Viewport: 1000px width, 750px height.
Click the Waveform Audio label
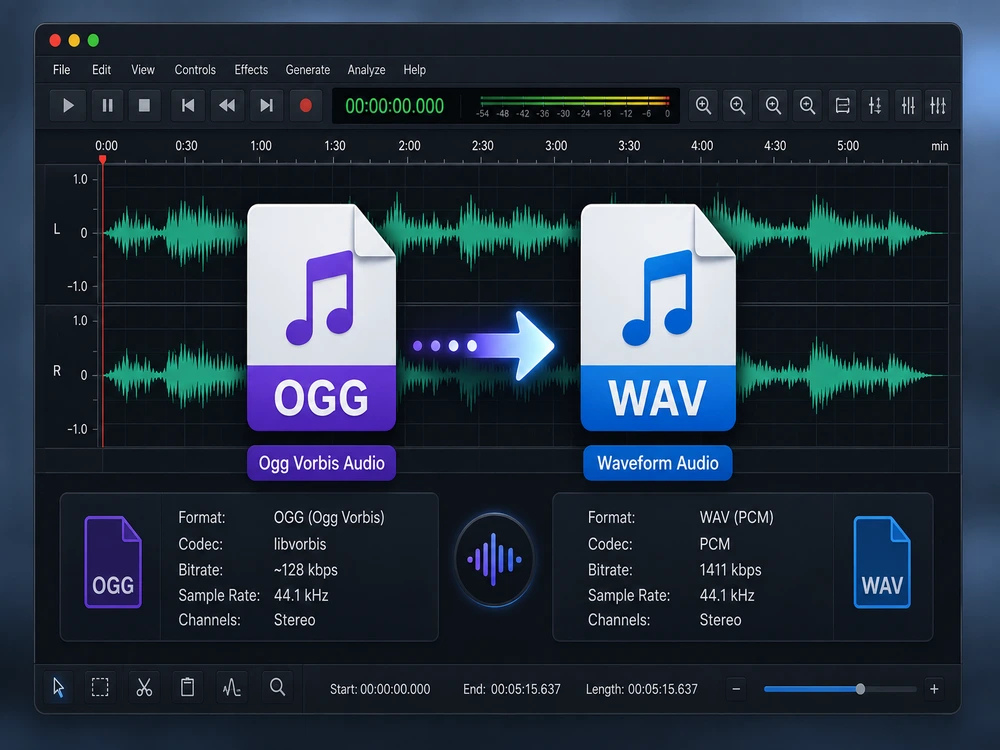pos(658,462)
